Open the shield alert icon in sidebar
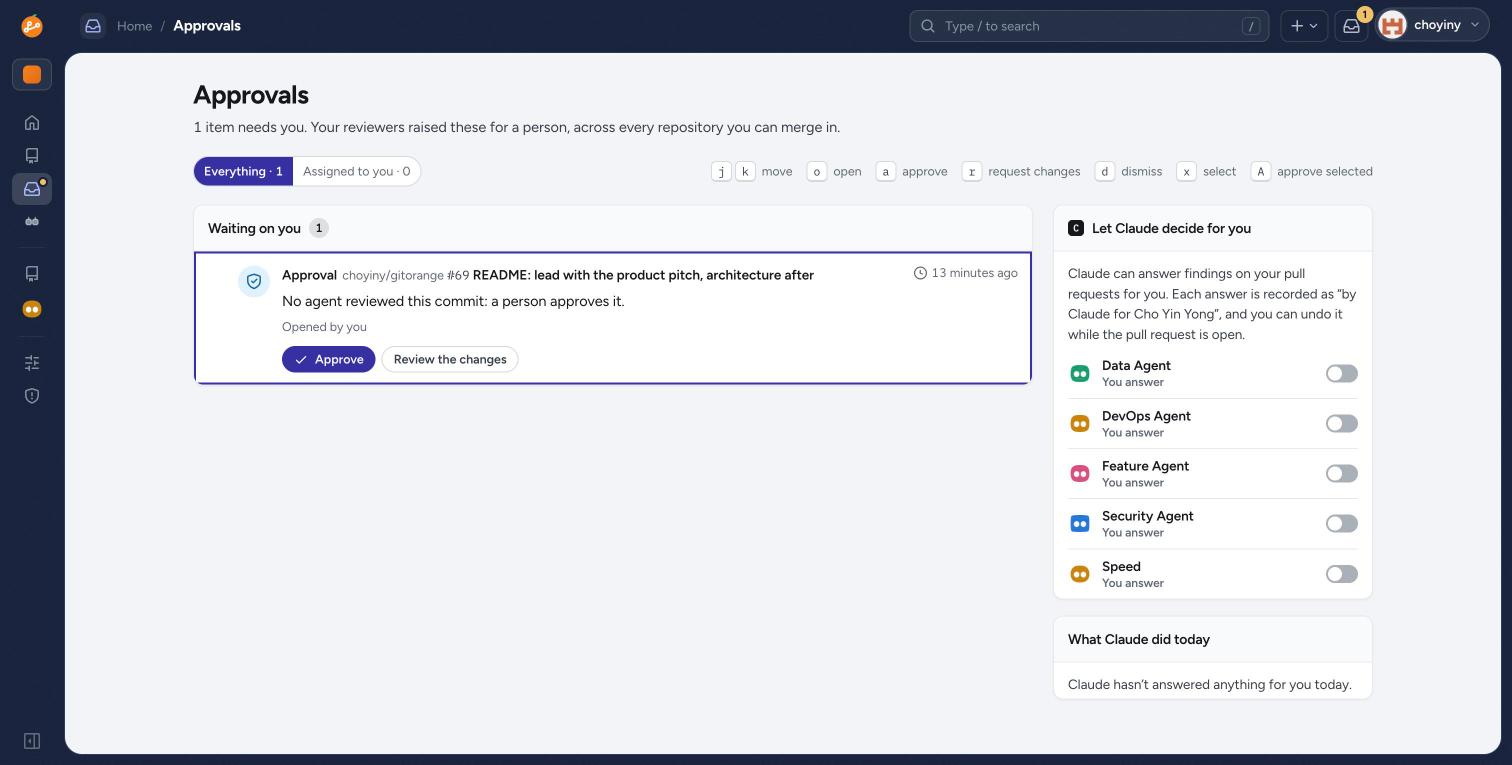1512x765 pixels. coord(32,396)
